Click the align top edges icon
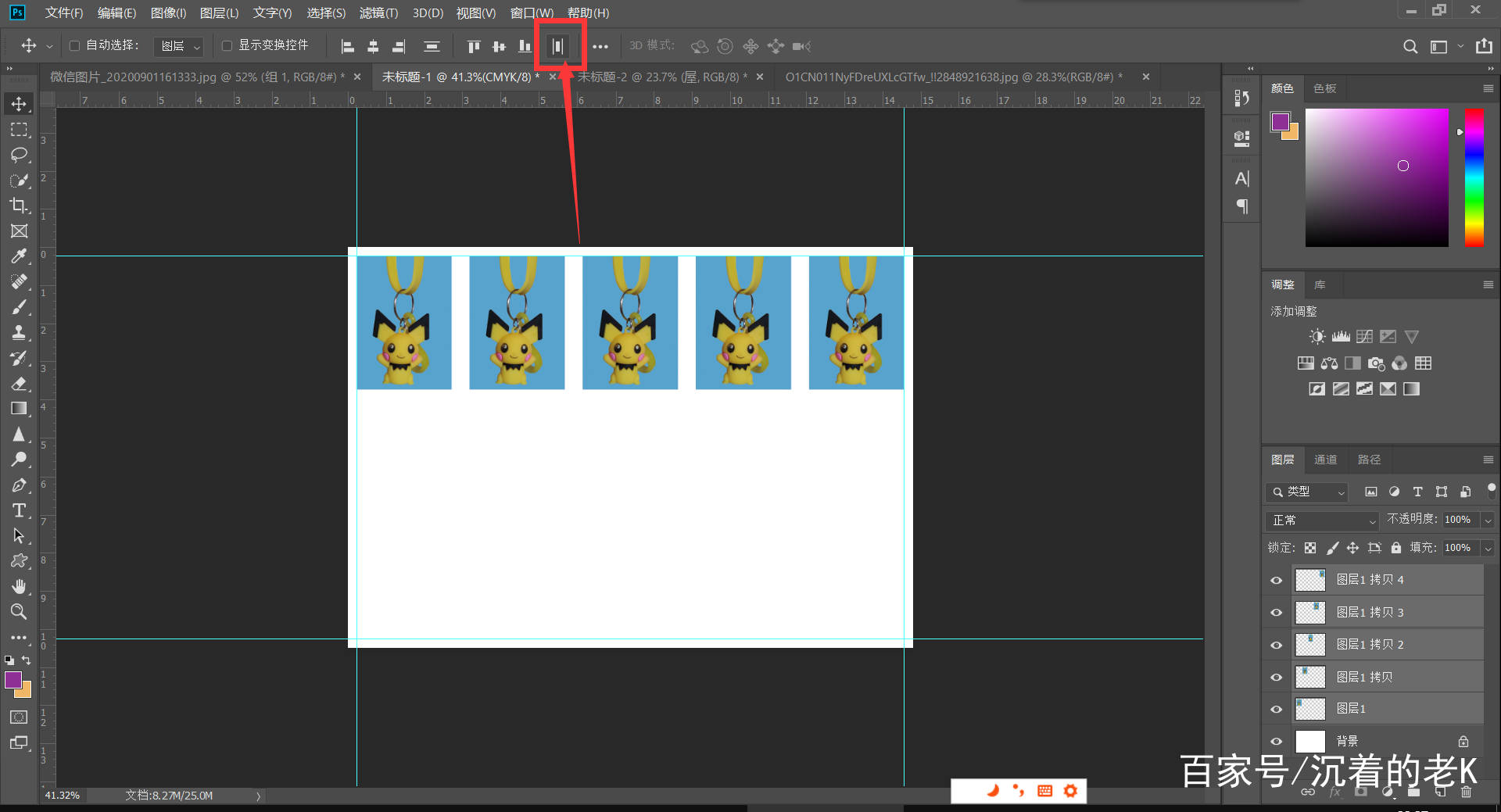Image resolution: width=1501 pixels, height=812 pixels. click(x=474, y=47)
